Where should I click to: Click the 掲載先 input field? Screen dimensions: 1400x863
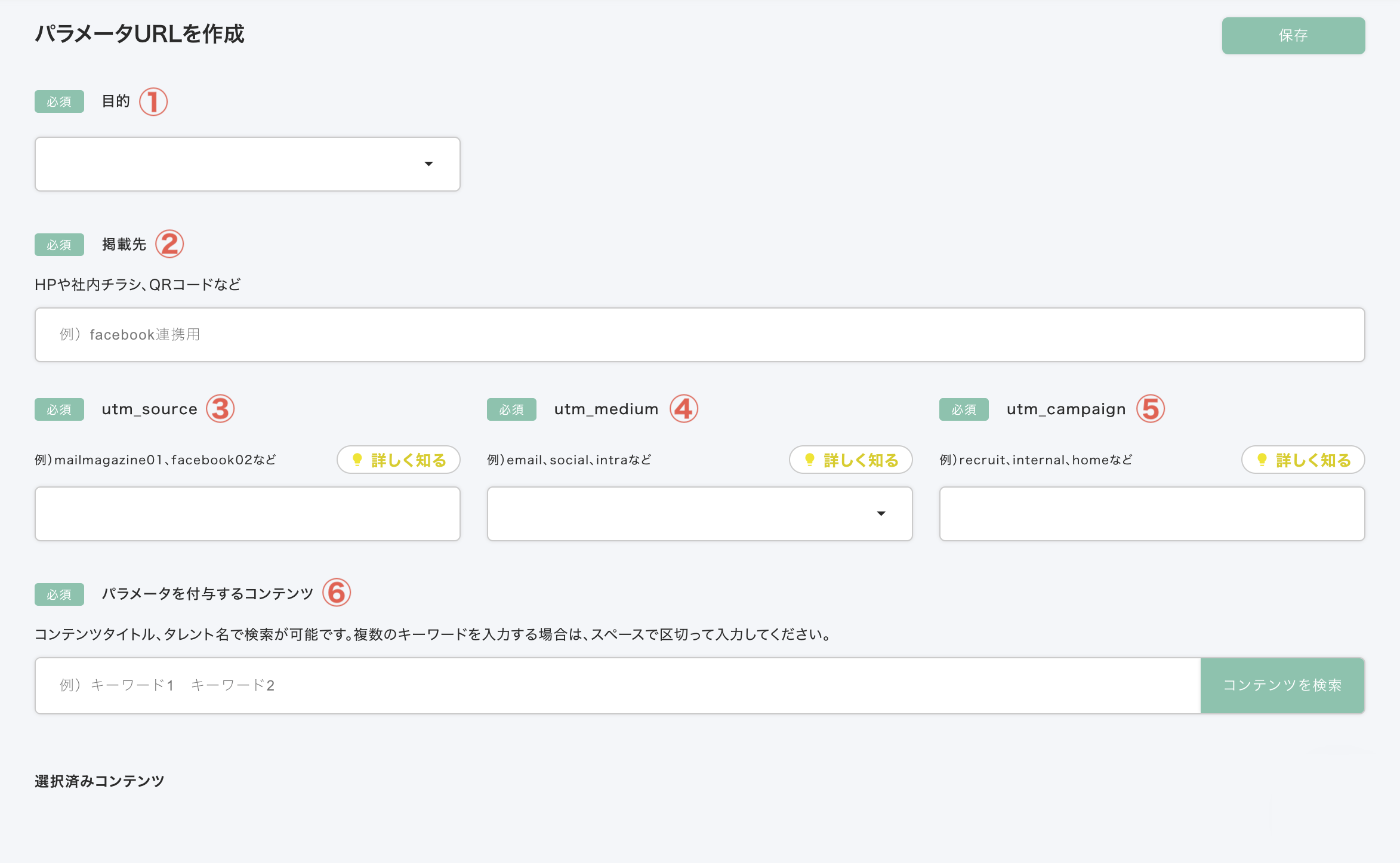coord(699,335)
